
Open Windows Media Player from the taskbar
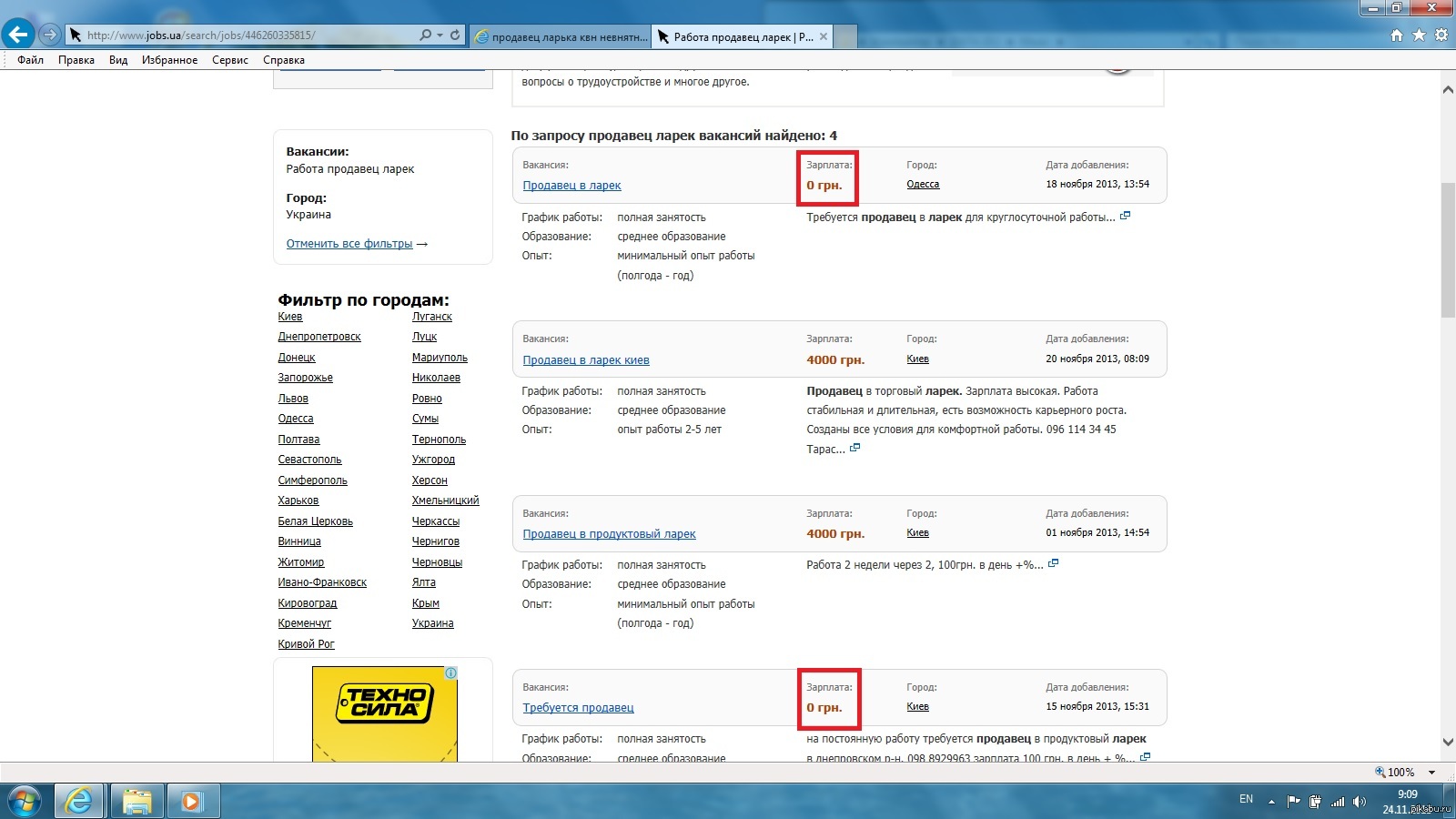click(191, 801)
